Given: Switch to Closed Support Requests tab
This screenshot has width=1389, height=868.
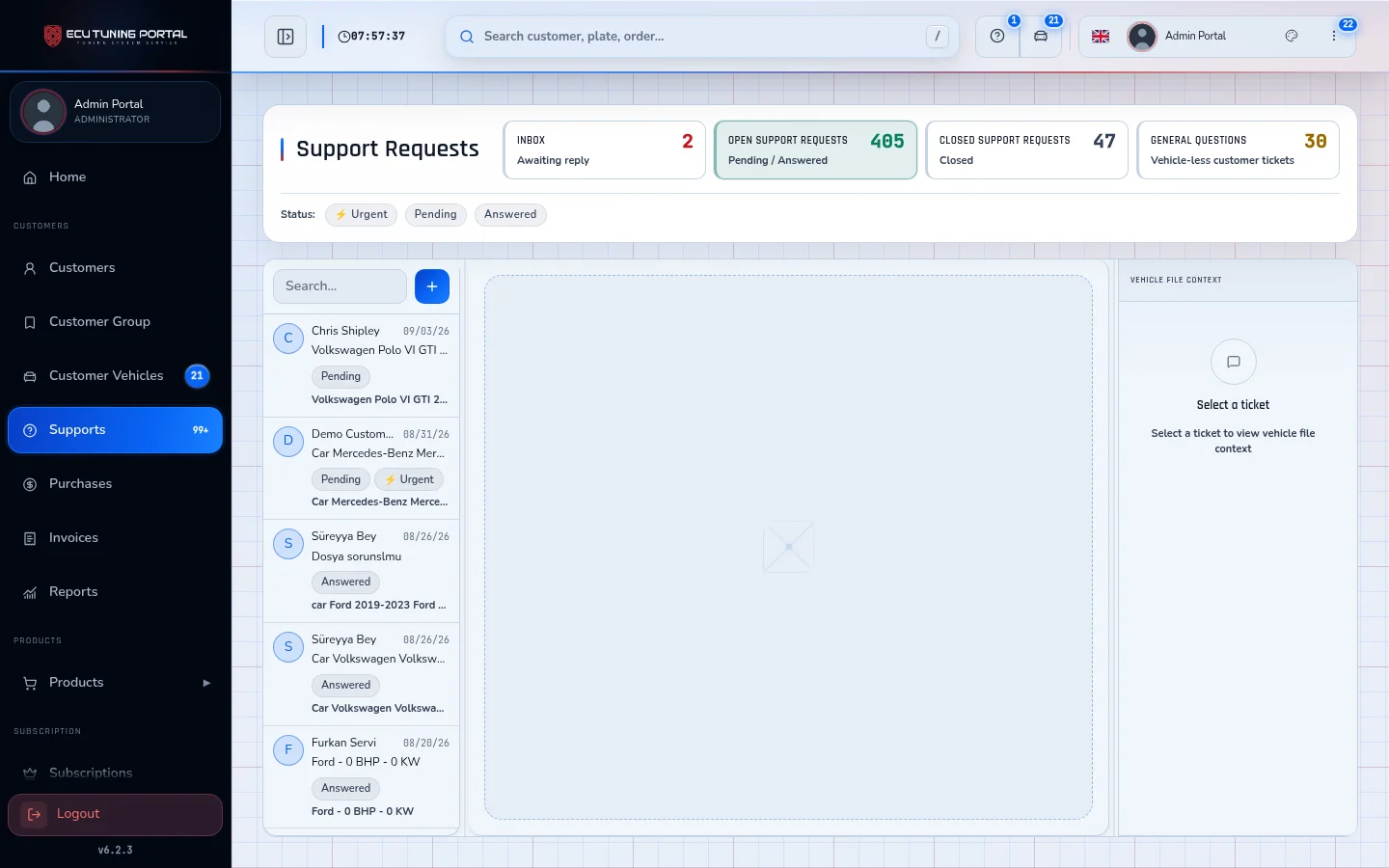Looking at the screenshot, I should [x=1027, y=150].
